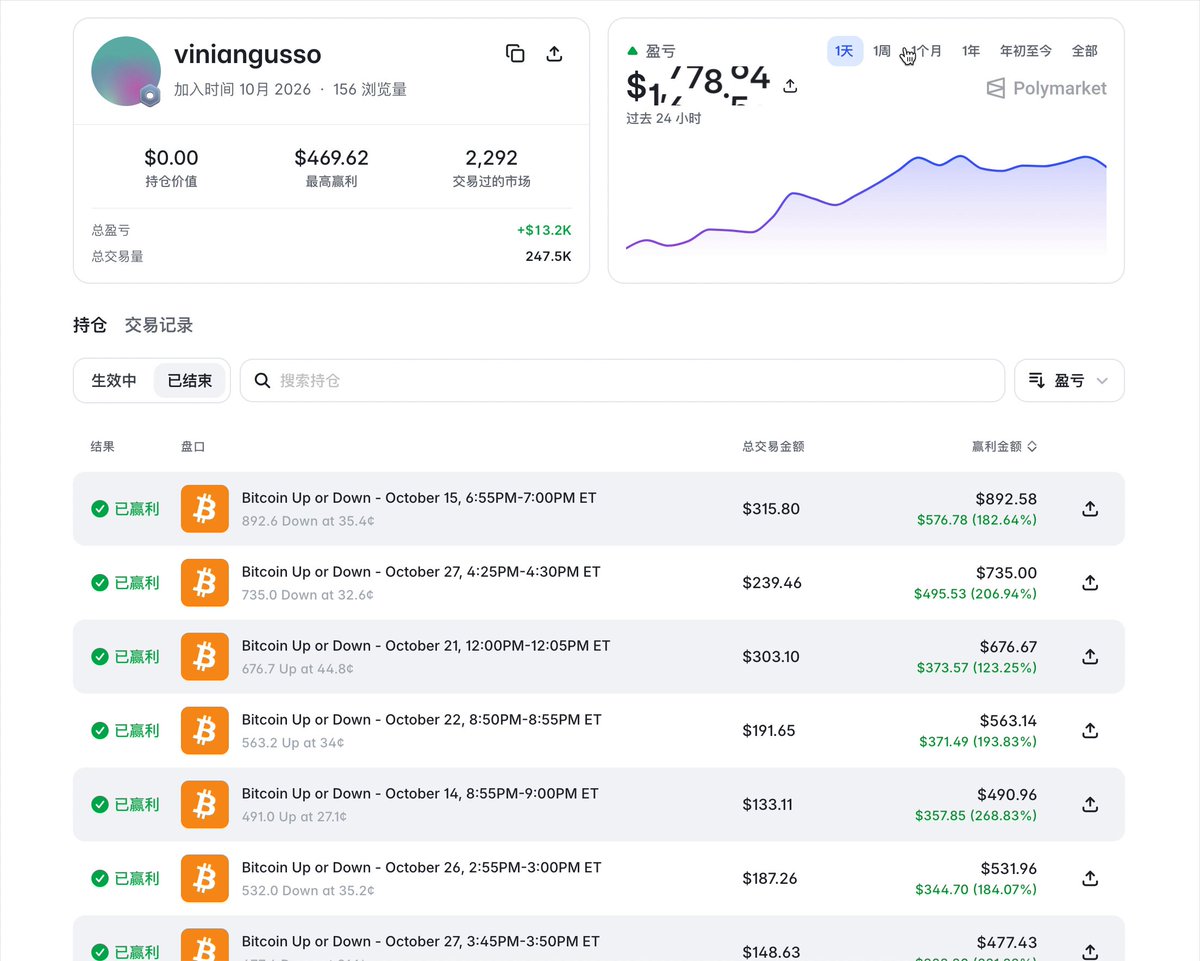Open Bitcoin Up or Down October 21 12:00PM market
Viewport: 1200px width, 961px height.
(x=426, y=646)
